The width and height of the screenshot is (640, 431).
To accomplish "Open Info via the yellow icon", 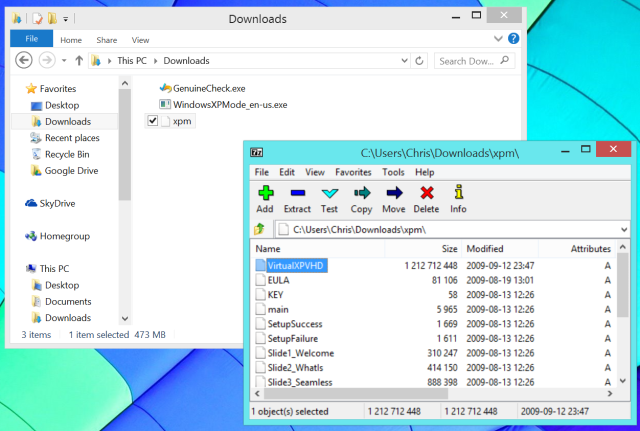I will coord(458,199).
